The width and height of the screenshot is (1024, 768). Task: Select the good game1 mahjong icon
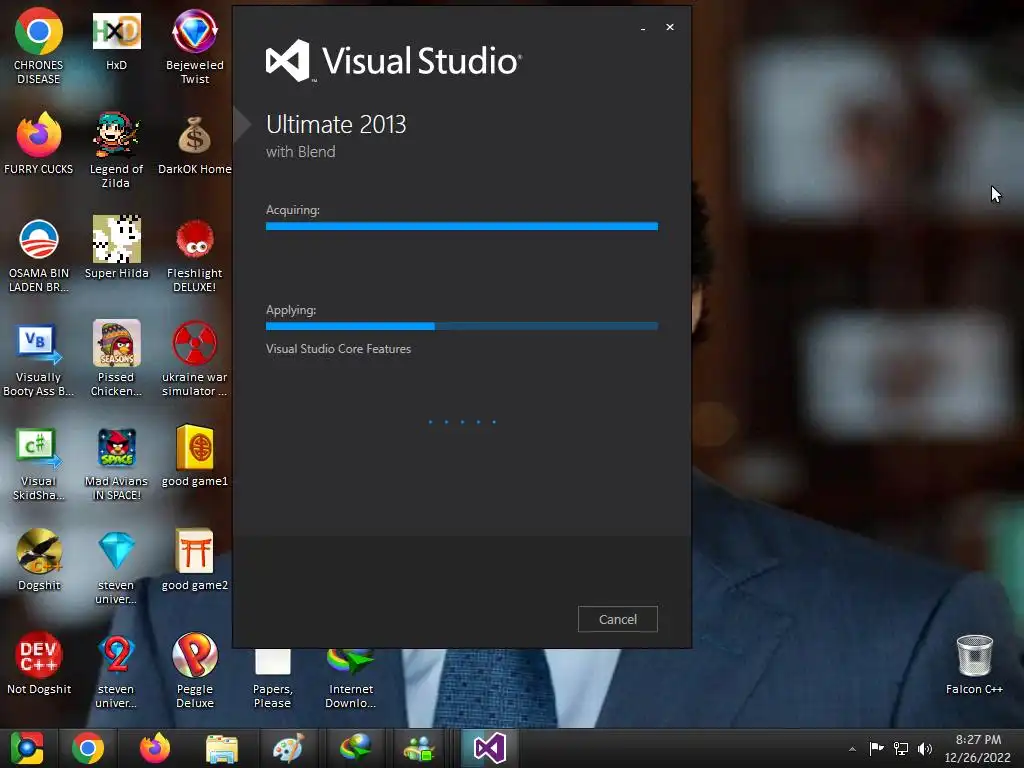195,456
